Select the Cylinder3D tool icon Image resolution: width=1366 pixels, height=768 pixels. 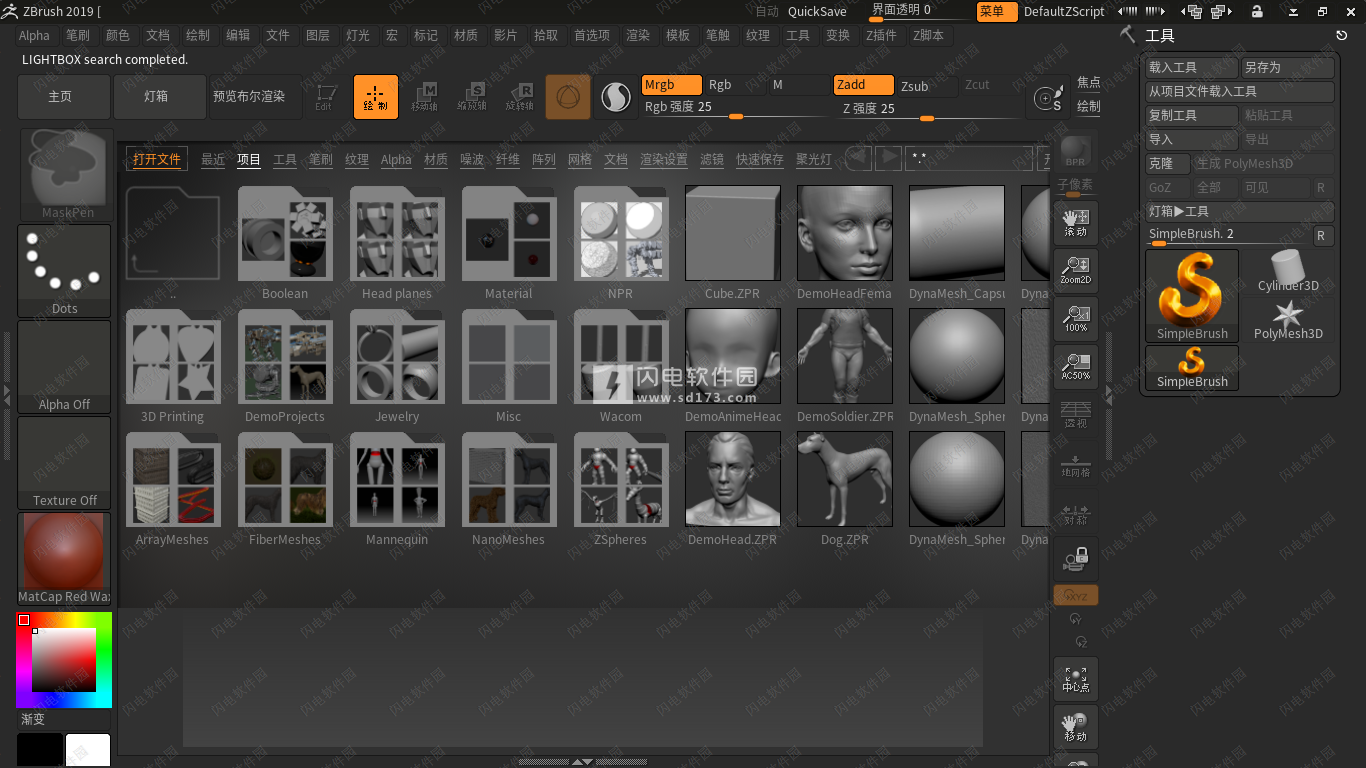pos(1287,272)
